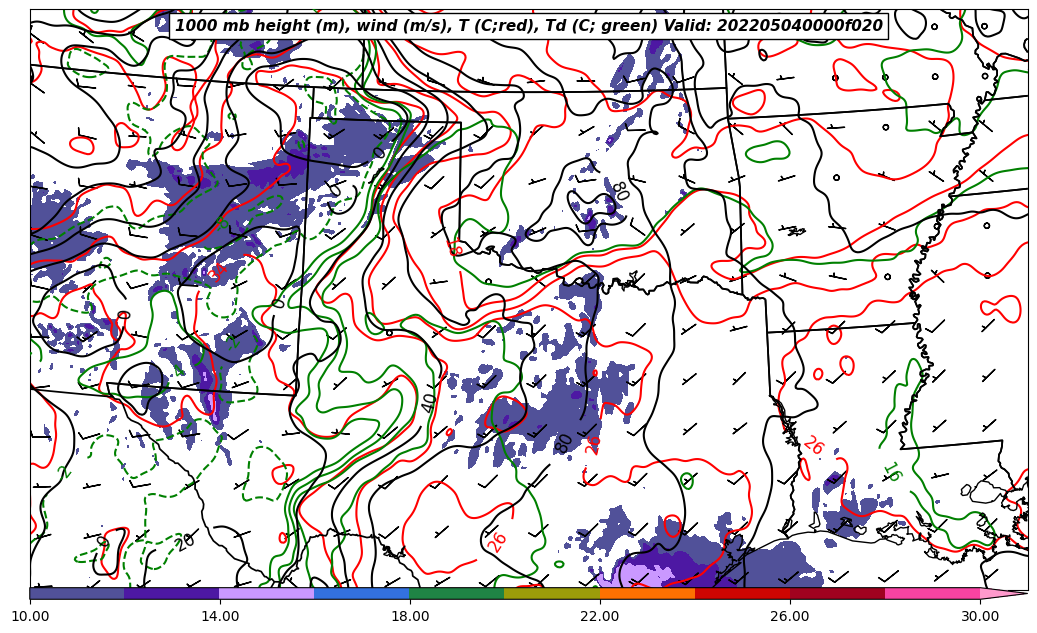Image resolution: width=1037 pixels, height=633 pixels.
Task: Click the red 34 temperature contour label
Action: (218, 271)
